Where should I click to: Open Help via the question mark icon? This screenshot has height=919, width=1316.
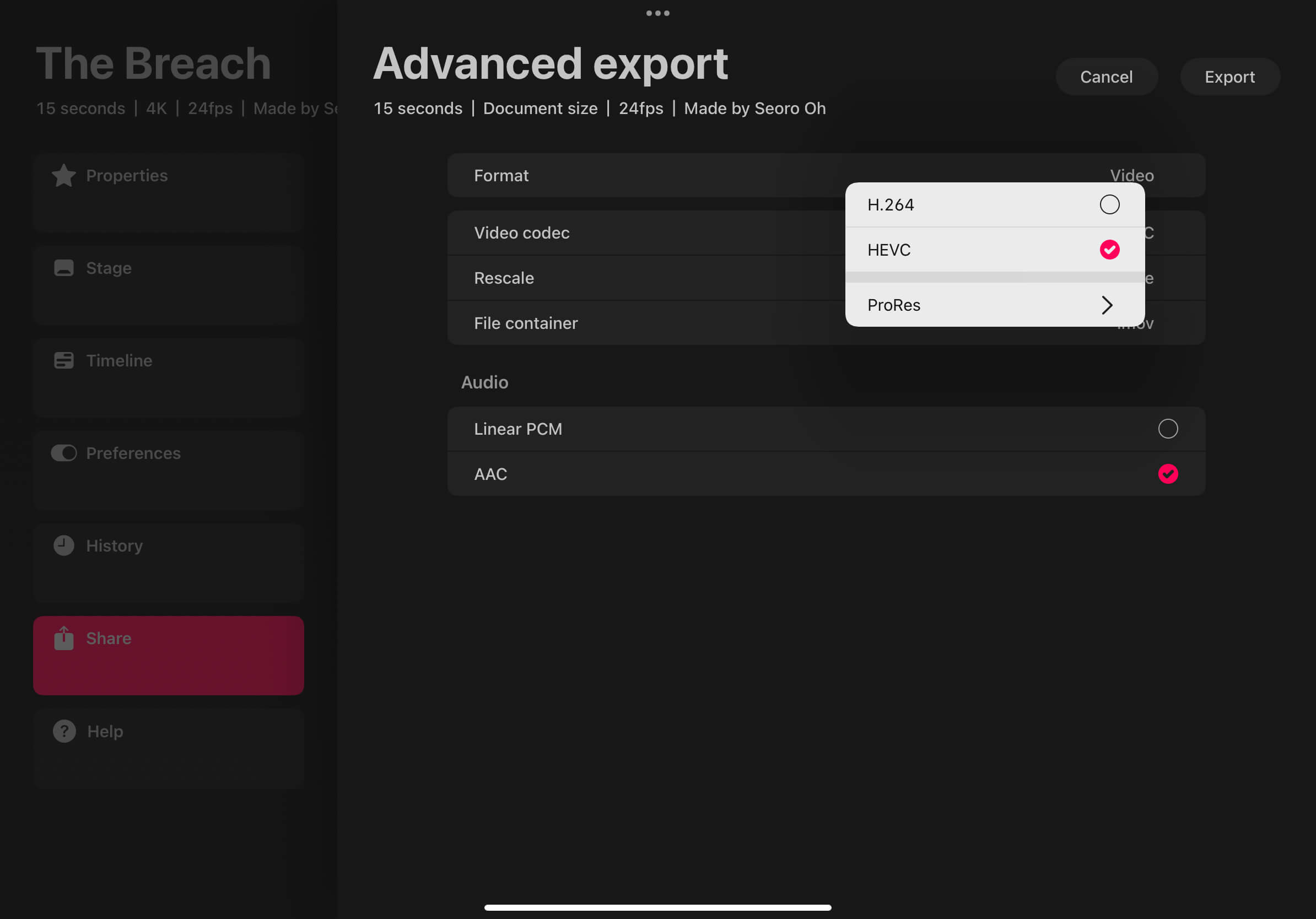(63, 731)
